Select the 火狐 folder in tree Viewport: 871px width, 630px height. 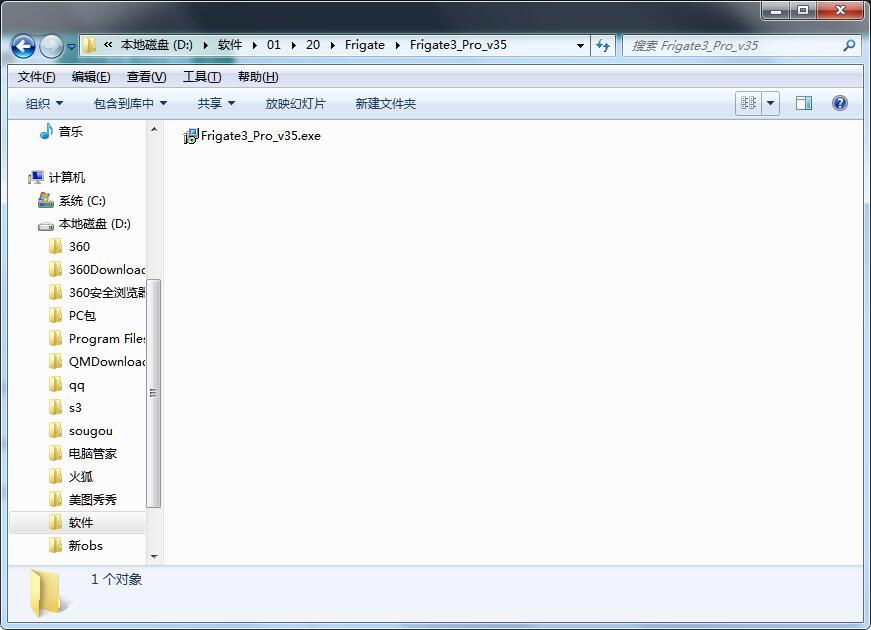80,477
